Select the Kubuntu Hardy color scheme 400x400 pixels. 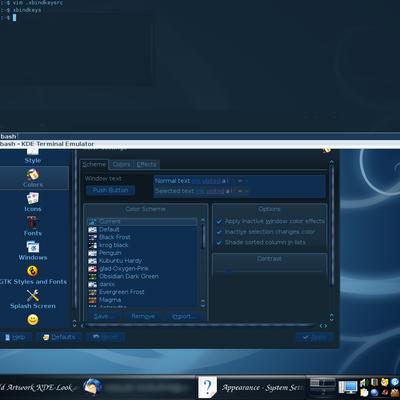pos(142,261)
